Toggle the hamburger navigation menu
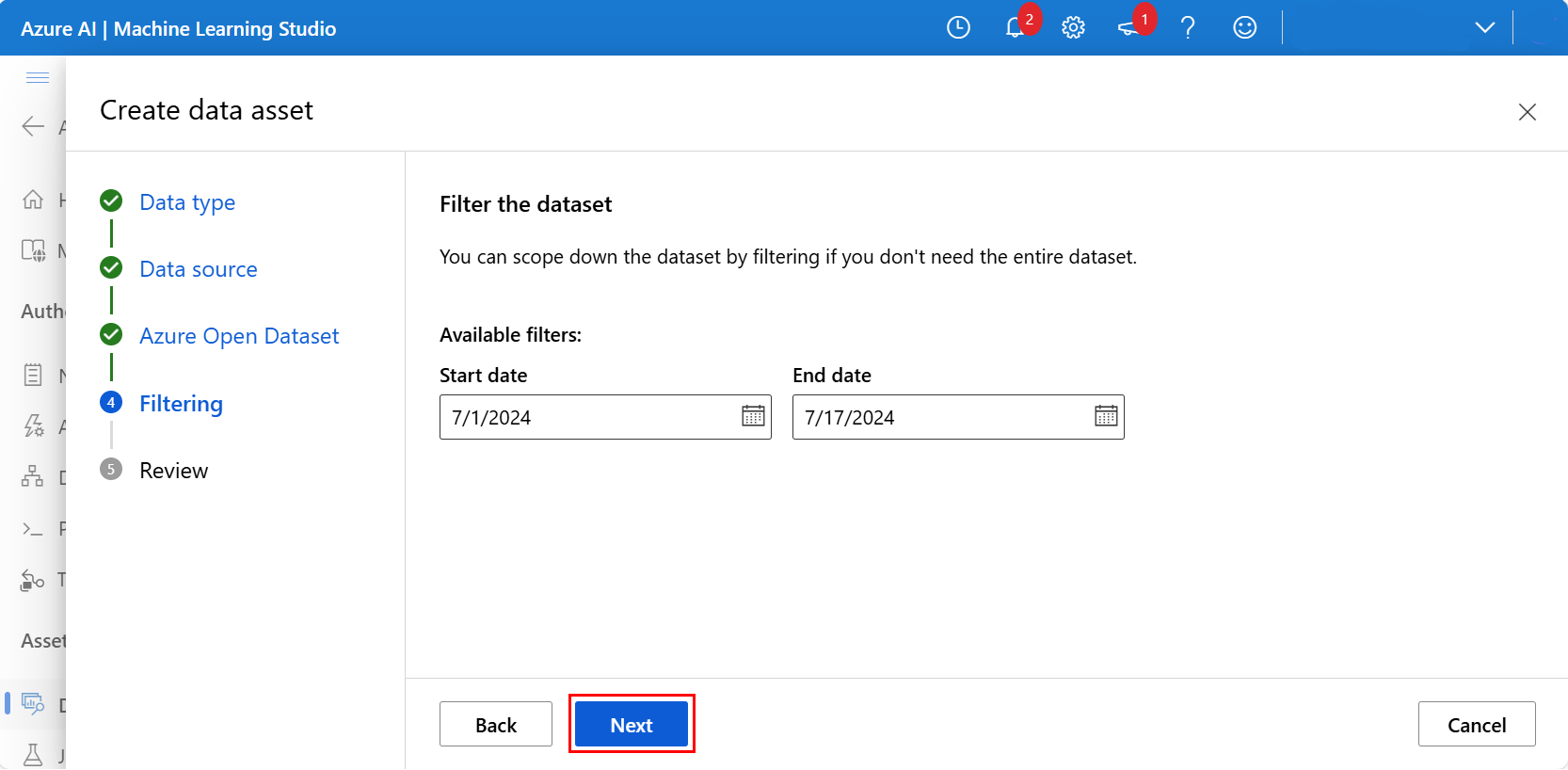The image size is (1568, 770). (x=38, y=77)
